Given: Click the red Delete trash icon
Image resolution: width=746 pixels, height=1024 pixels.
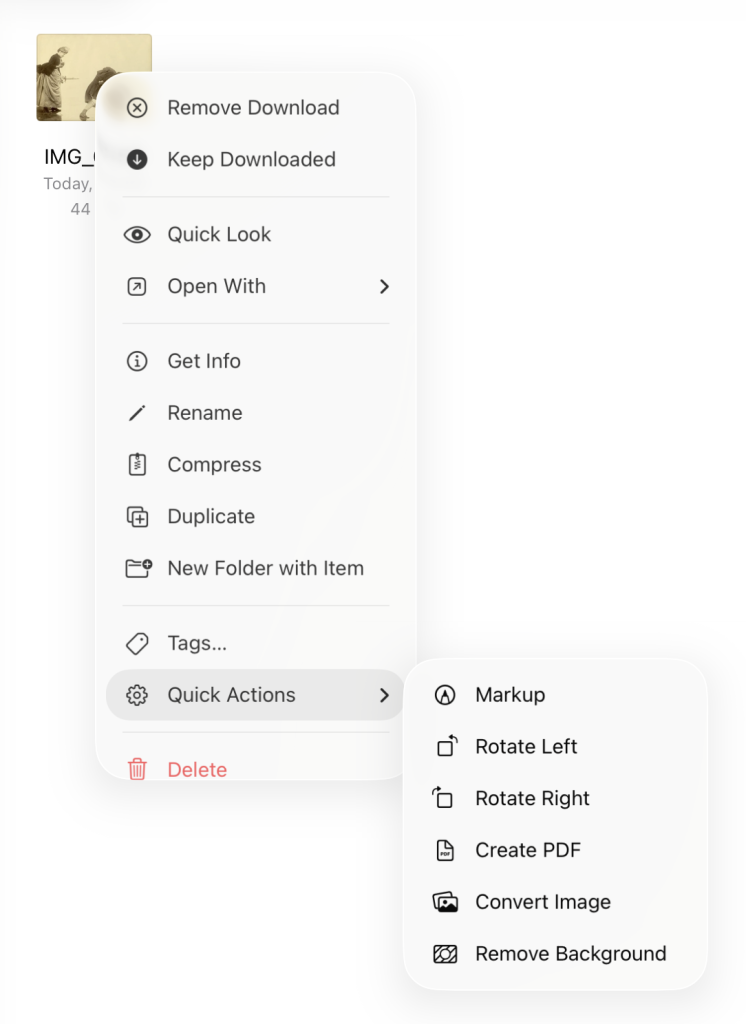Looking at the screenshot, I should click(137, 770).
